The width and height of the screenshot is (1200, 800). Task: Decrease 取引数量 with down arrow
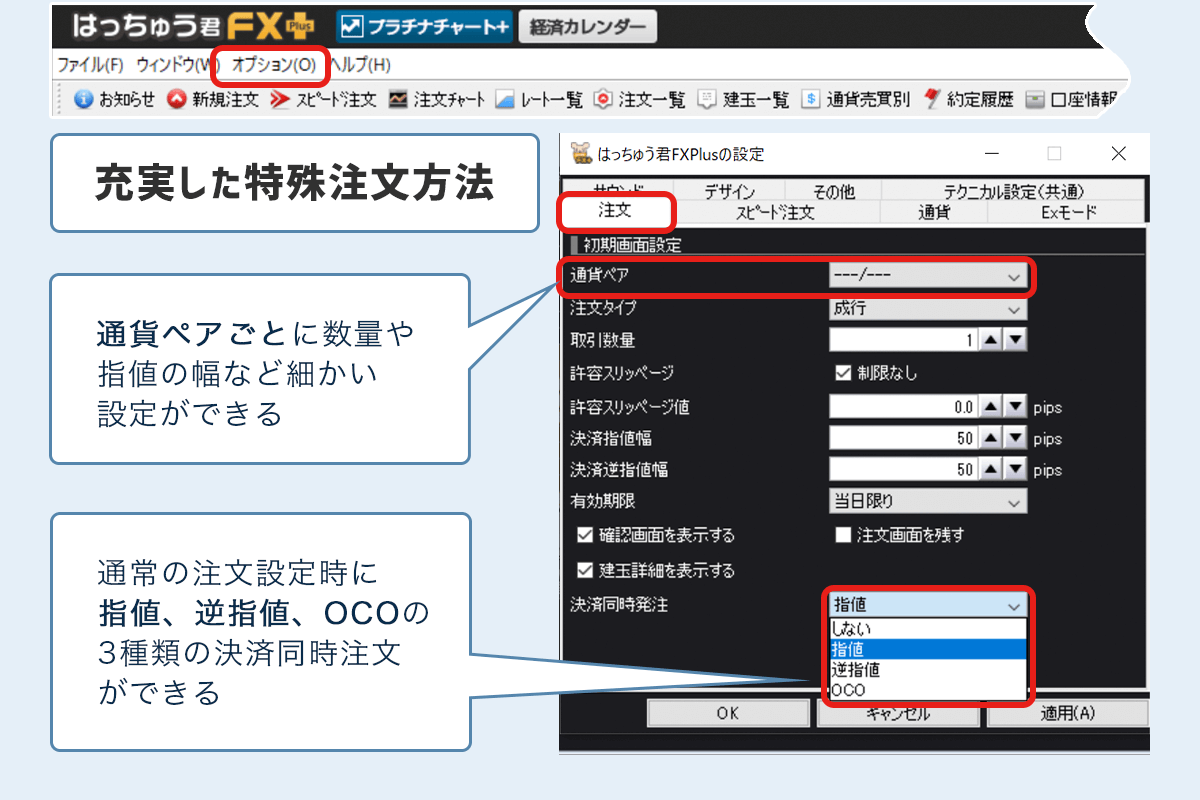coord(1015,341)
